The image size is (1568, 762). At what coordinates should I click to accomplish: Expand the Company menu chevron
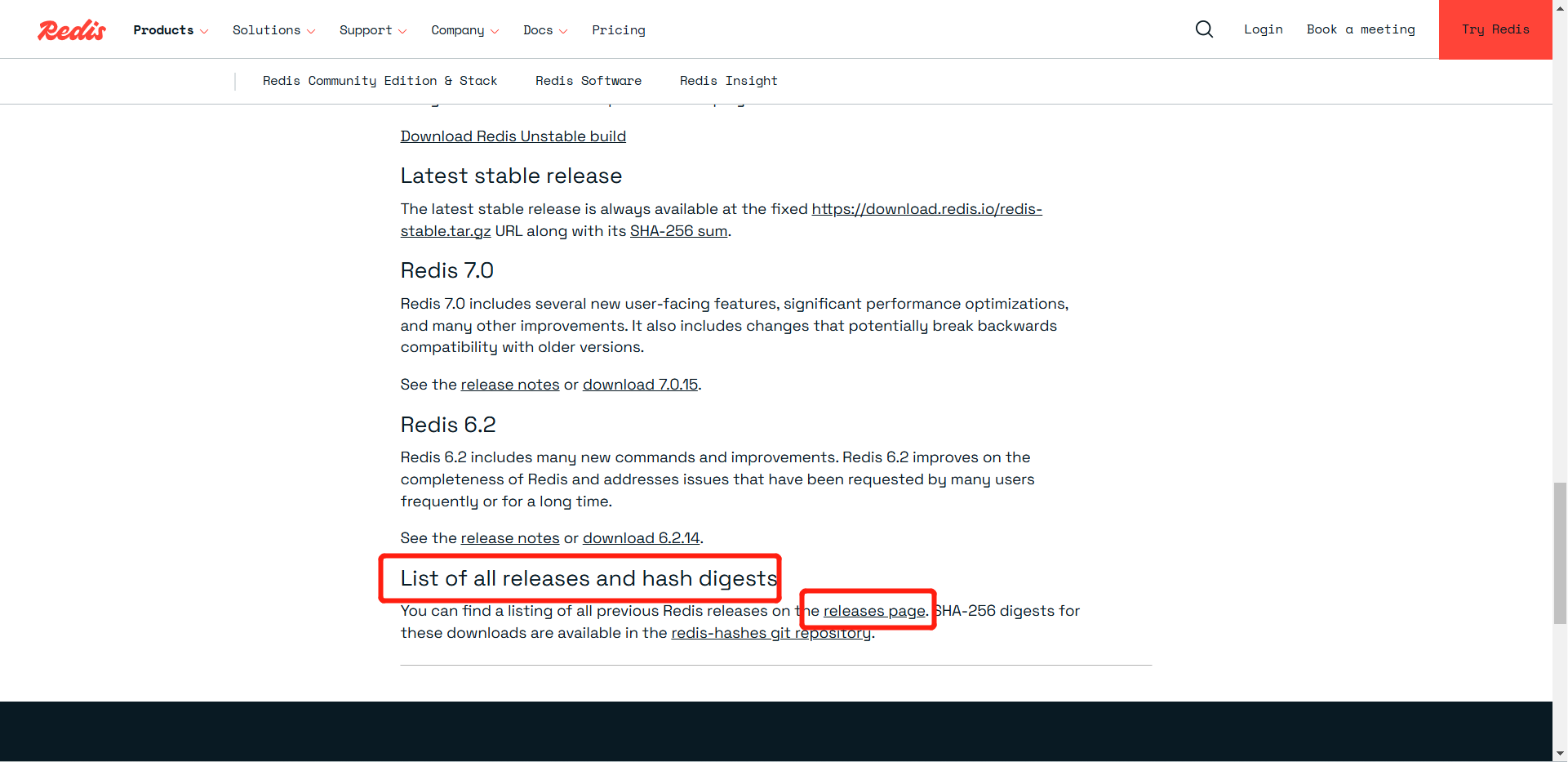point(495,31)
